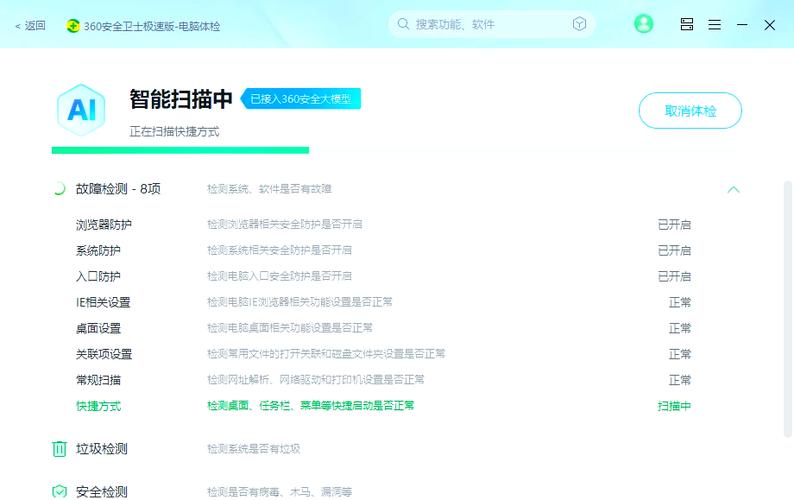Click the green scan progress bar
The image size is (794, 500).
(x=180, y=150)
